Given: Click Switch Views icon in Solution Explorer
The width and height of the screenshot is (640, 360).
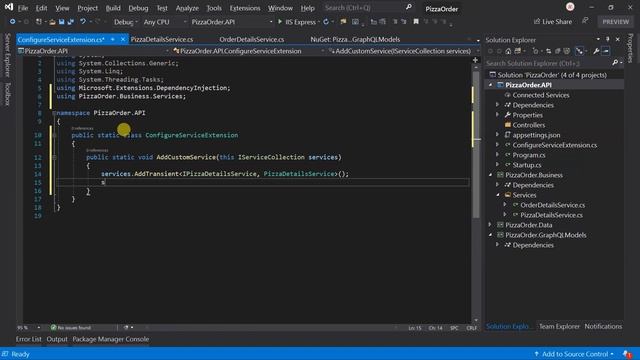Looking at the screenshot, I should (518, 51).
